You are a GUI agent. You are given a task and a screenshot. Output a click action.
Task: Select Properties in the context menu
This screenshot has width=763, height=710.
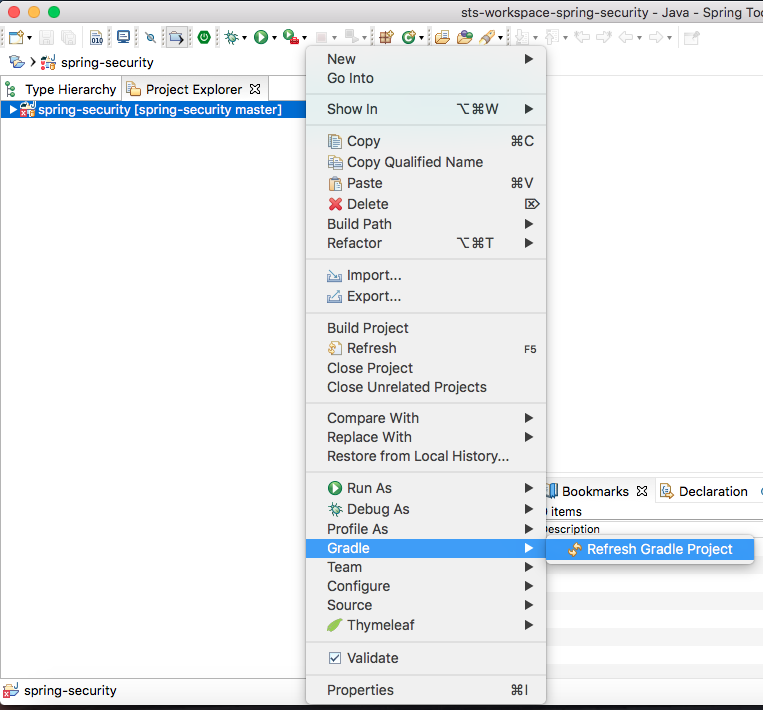click(x=360, y=690)
